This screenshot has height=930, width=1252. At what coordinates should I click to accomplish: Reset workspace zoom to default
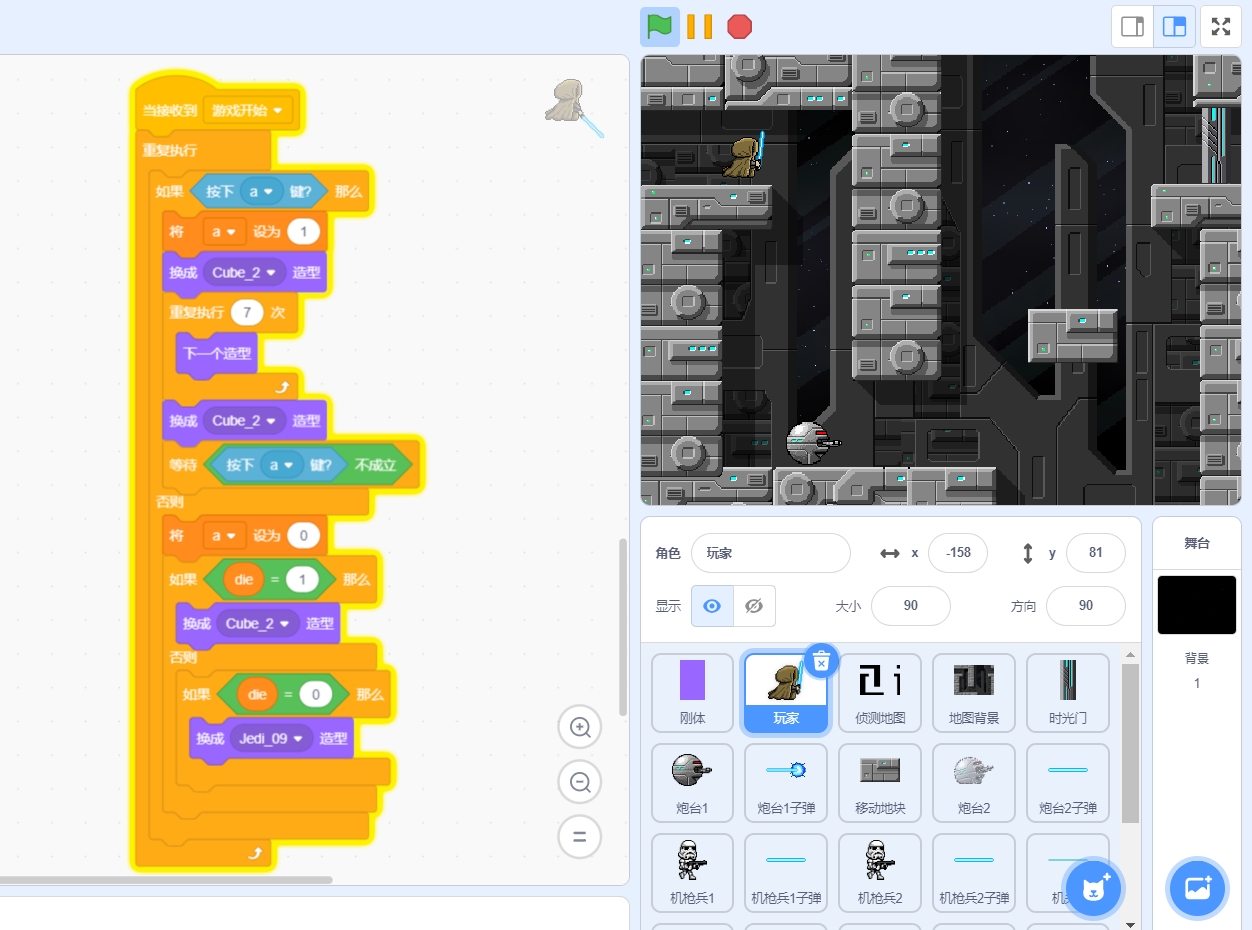[580, 836]
